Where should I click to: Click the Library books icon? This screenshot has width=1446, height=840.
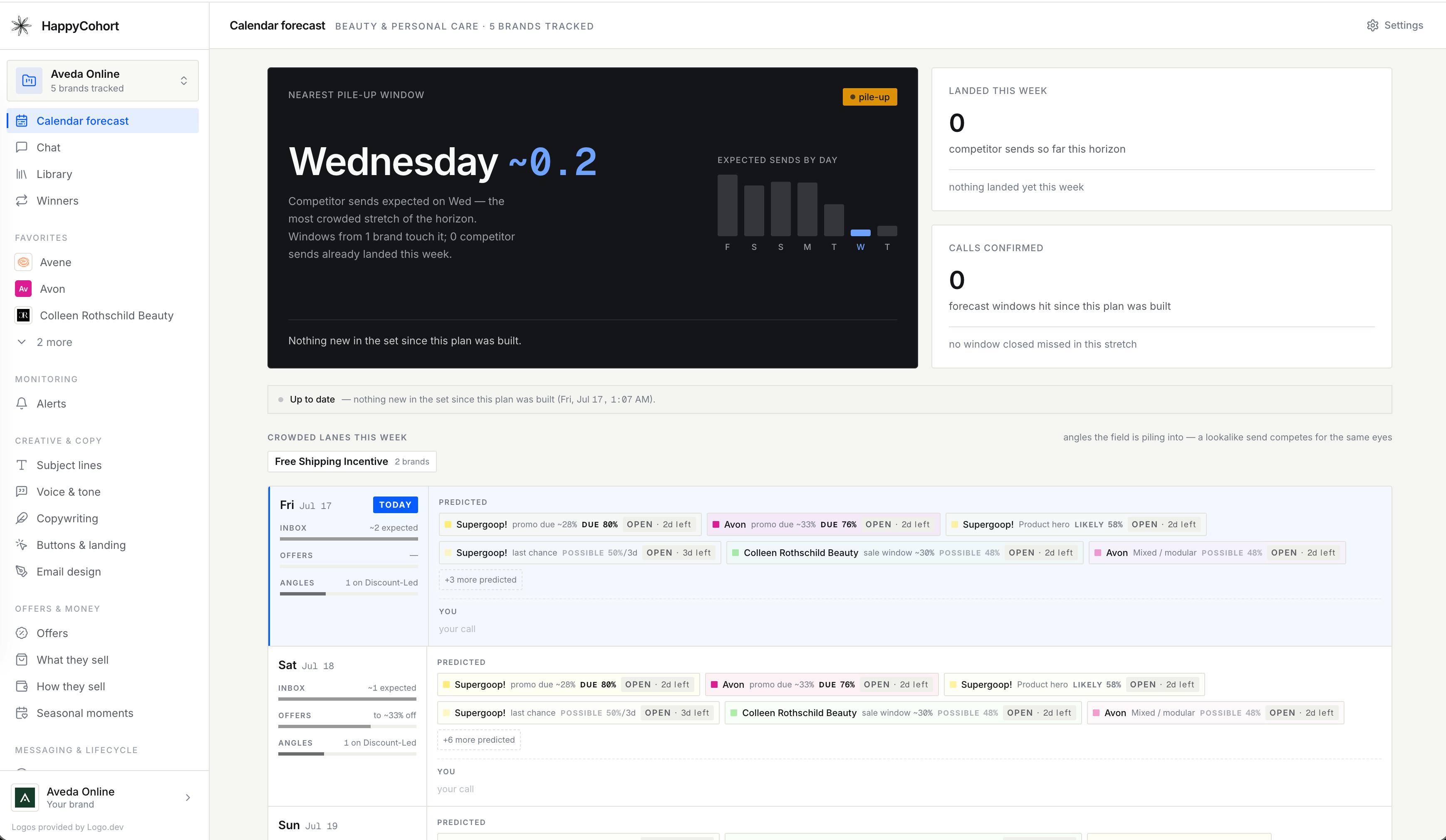point(22,174)
